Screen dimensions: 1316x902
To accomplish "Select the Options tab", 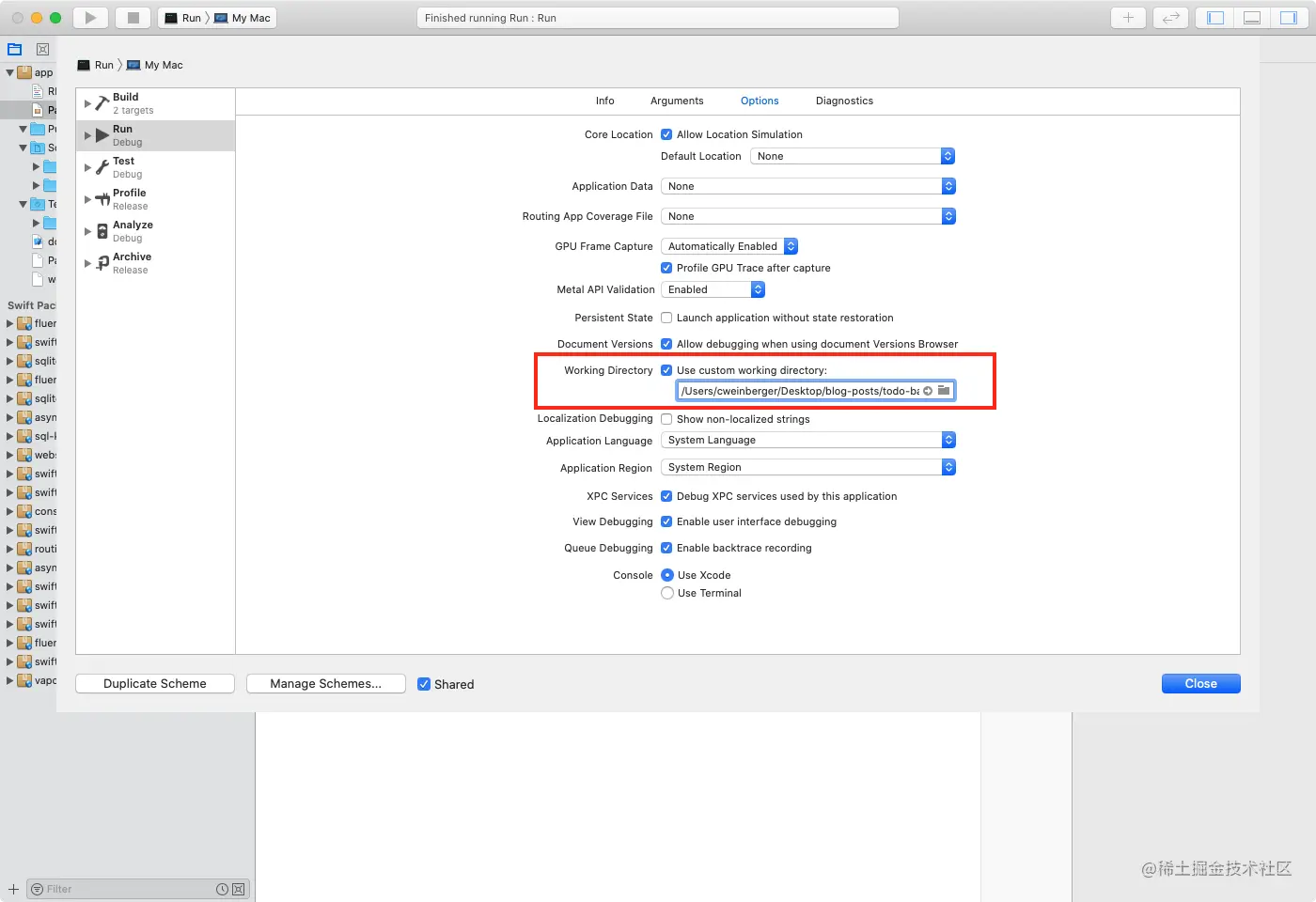I will point(760,101).
